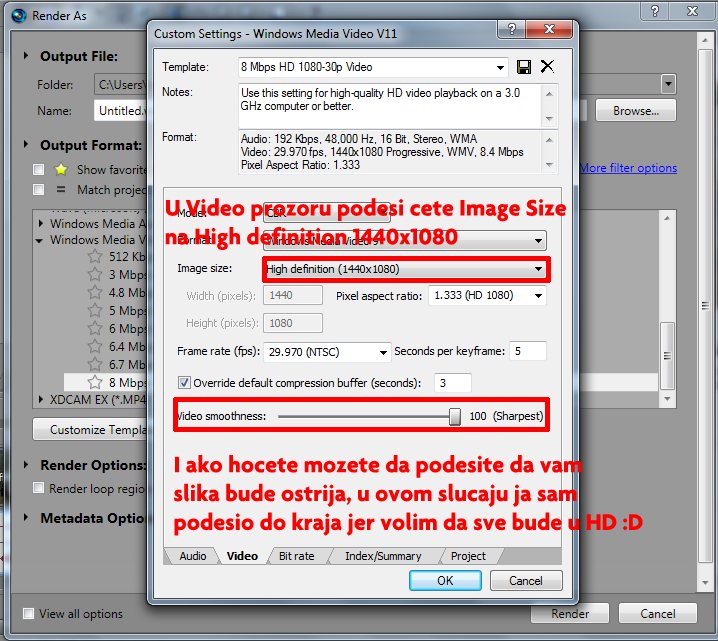Open the Image size dropdown

tap(538, 269)
